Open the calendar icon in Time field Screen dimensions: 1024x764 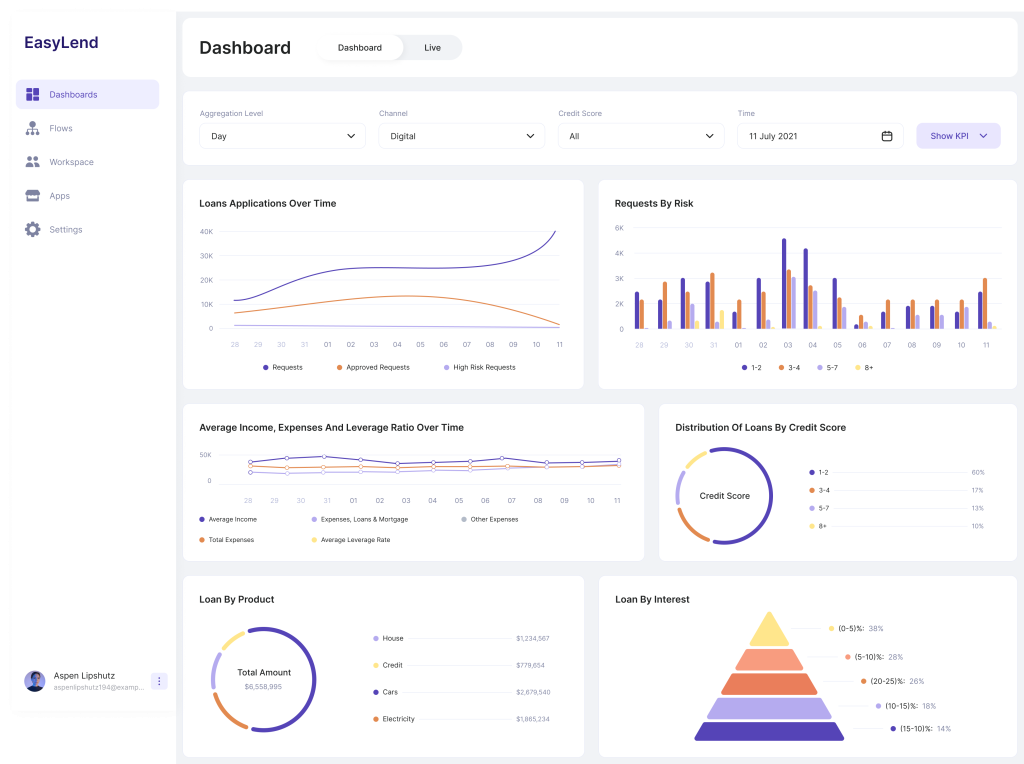pyautogui.click(x=886, y=136)
